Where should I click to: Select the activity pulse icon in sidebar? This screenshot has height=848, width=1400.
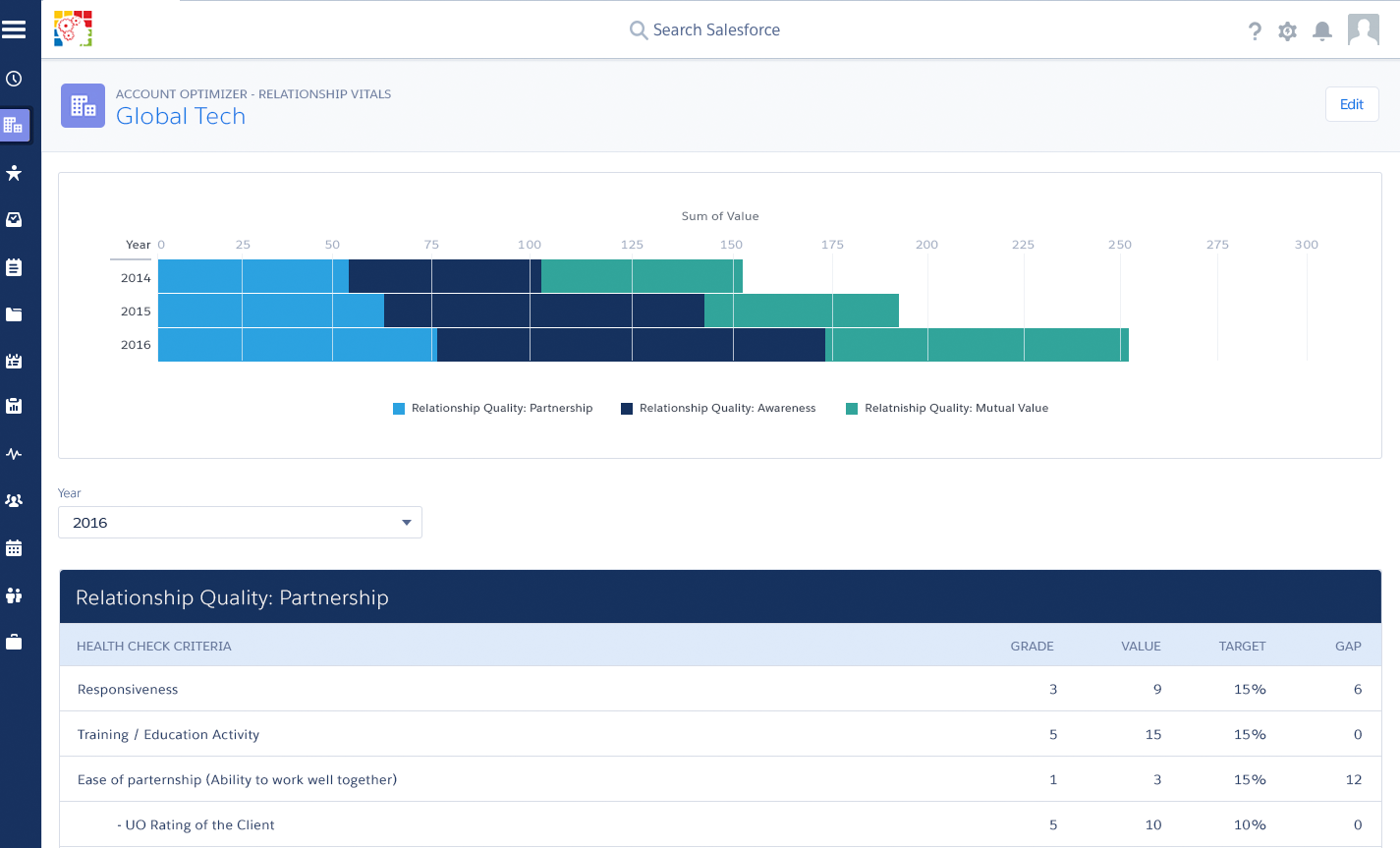click(15, 454)
